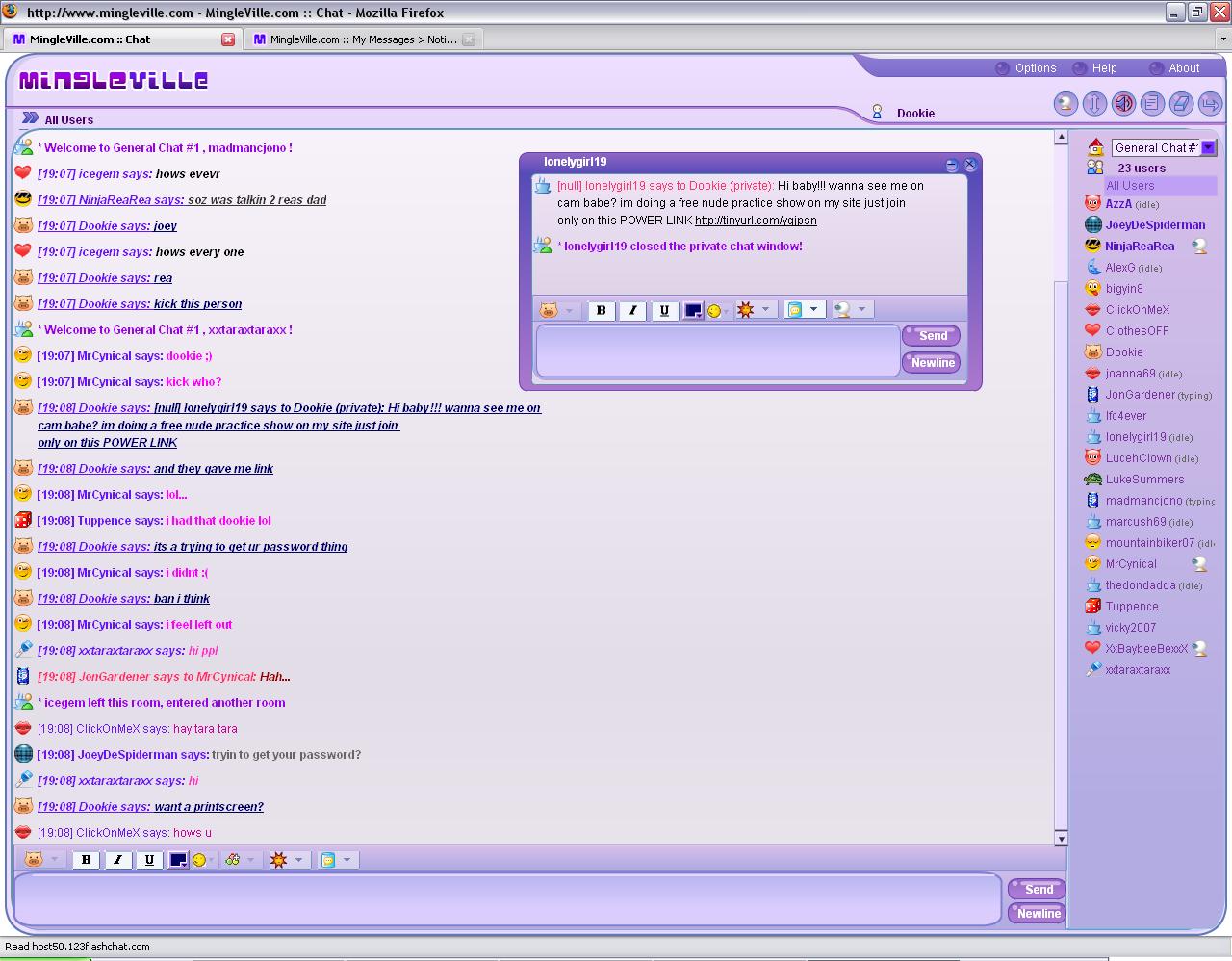Open pig avatar dropdown in main chat toolbar
Viewport: 1232px width, 961px height.
pyautogui.click(x=42, y=860)
